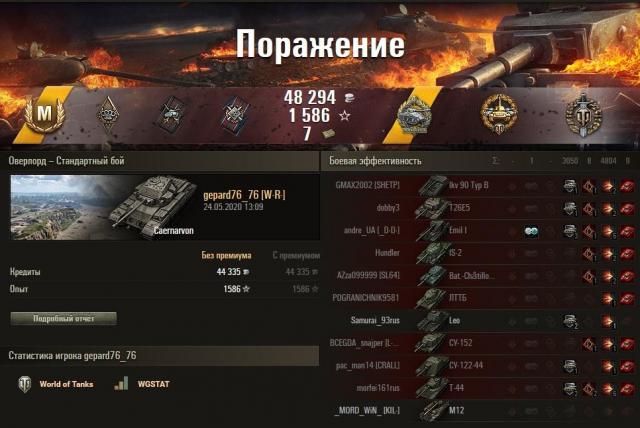This screenshot has width=640, height=428.
Task: Open the WGSTAT bar chart icon
Action: point(121,384)
